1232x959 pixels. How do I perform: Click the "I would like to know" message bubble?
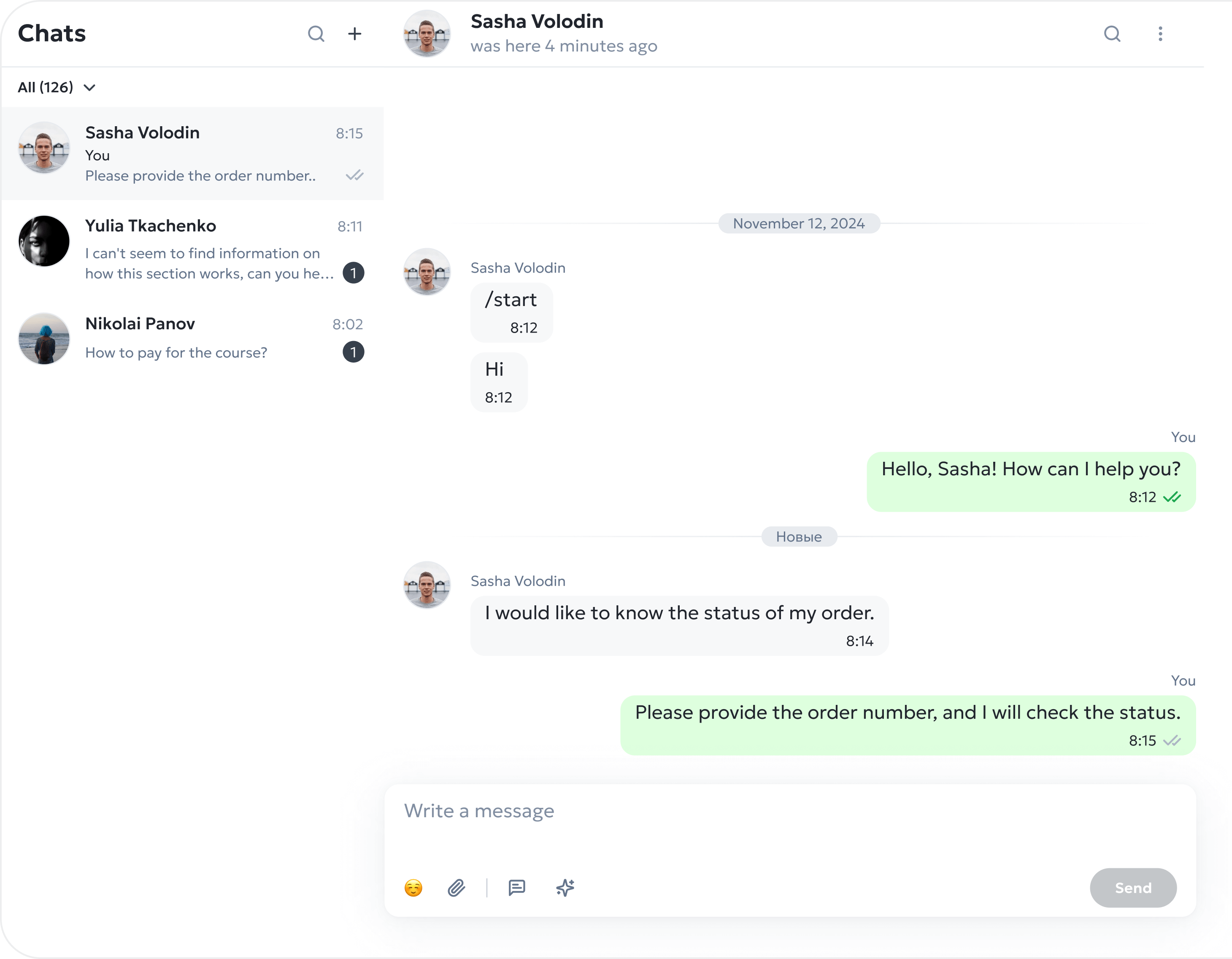pyautogui.click(x=679, y=625)
